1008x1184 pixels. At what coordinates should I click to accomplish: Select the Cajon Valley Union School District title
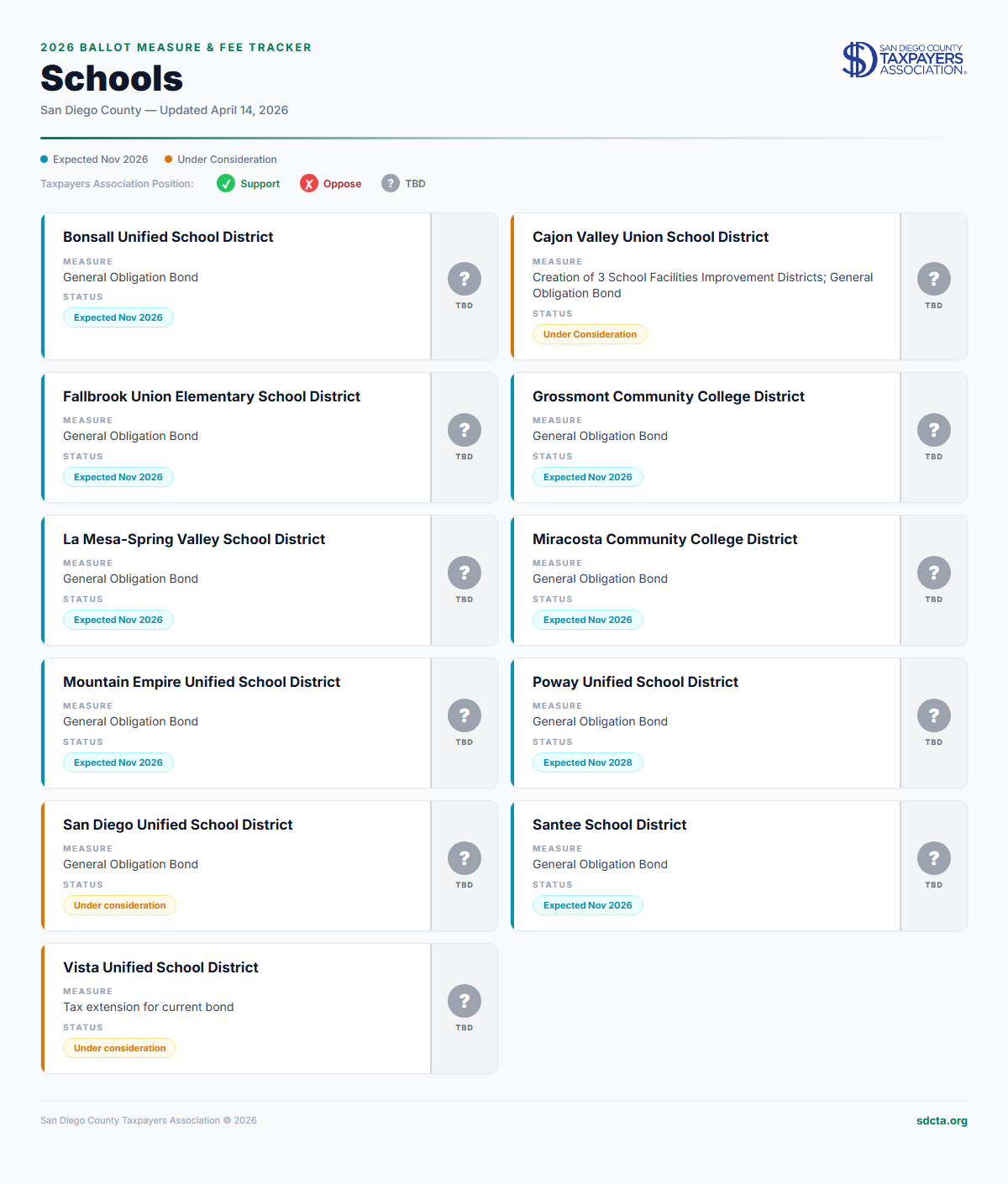tap(650, 237)
